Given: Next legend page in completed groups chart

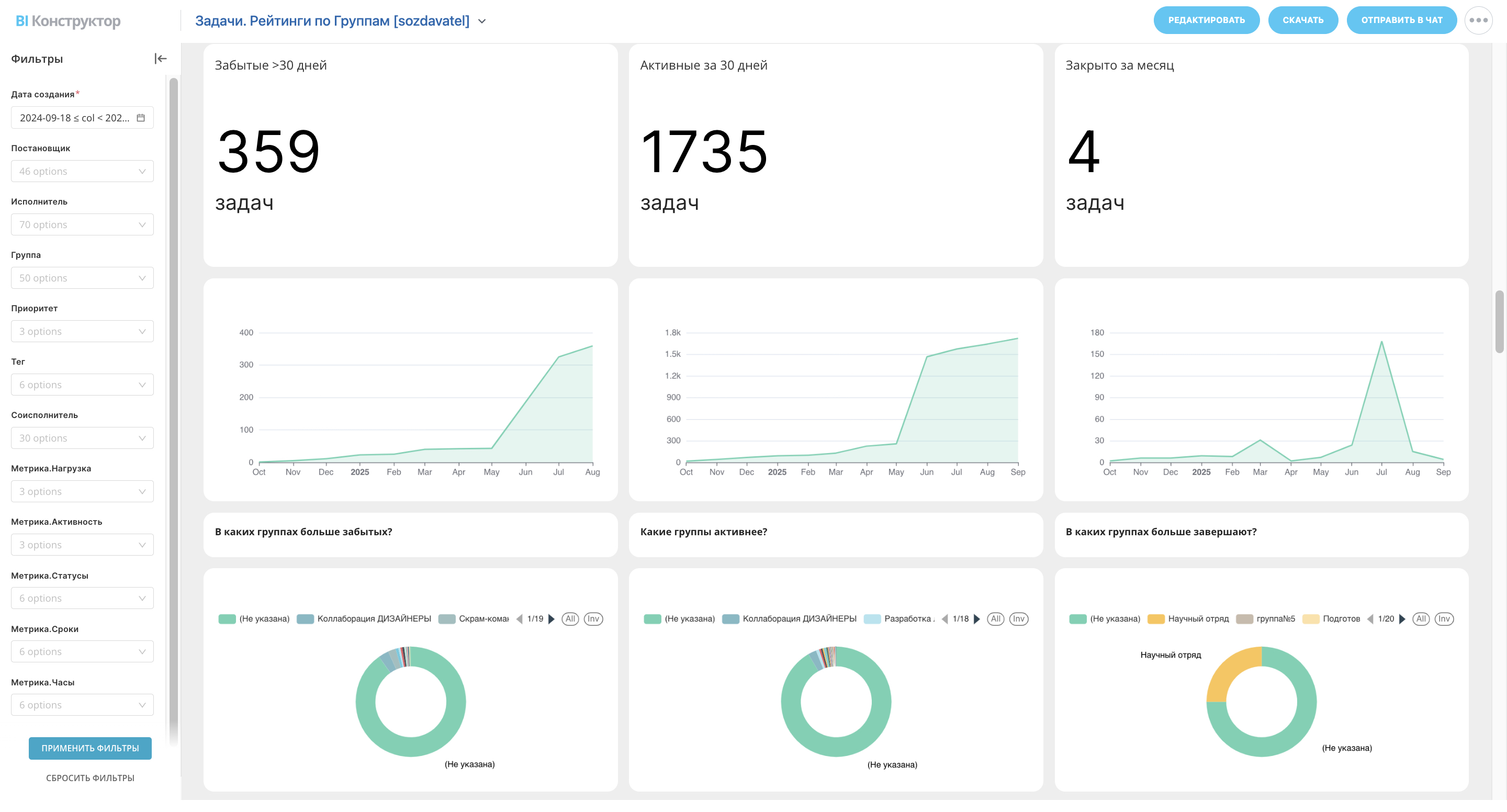Looking at the screenshot, I should [x=1402, y=619].
